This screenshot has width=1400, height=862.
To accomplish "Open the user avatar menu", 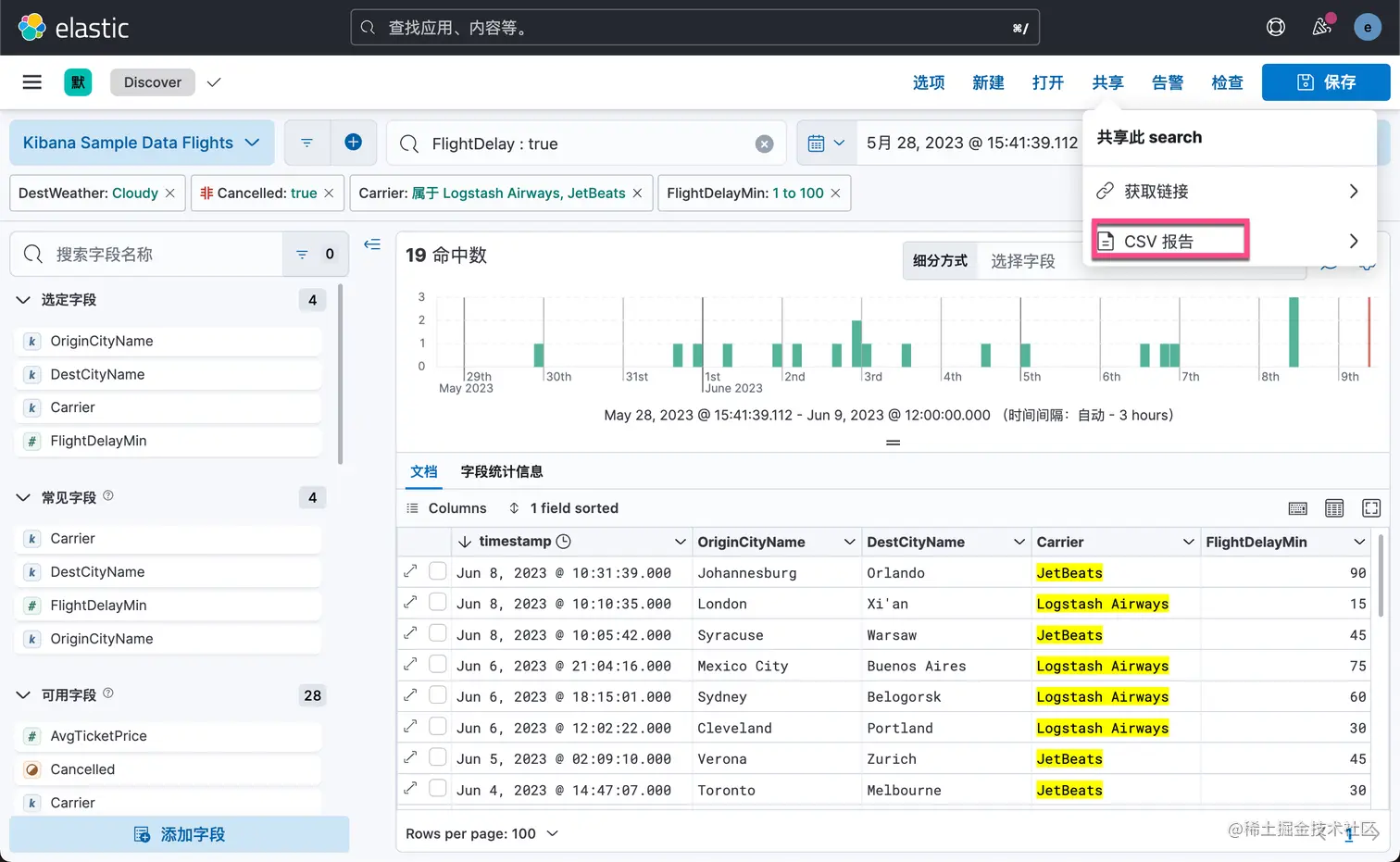I will pos(1368,27).
